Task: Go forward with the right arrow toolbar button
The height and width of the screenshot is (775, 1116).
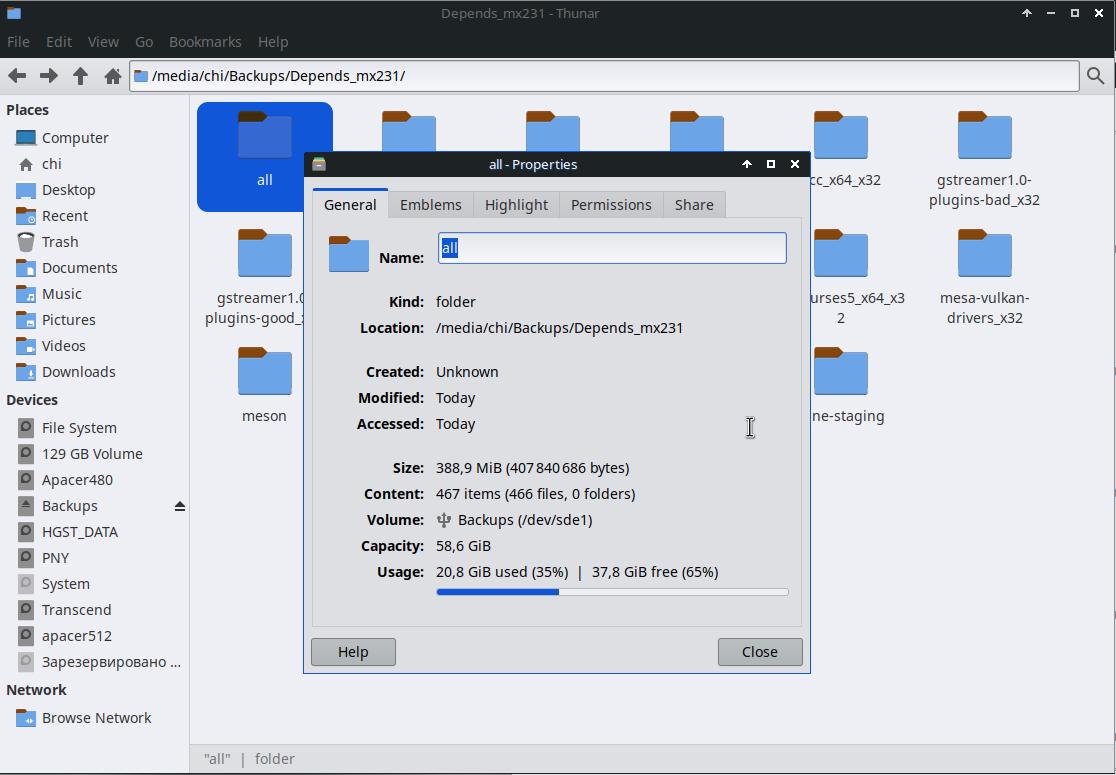Action: 48,75
